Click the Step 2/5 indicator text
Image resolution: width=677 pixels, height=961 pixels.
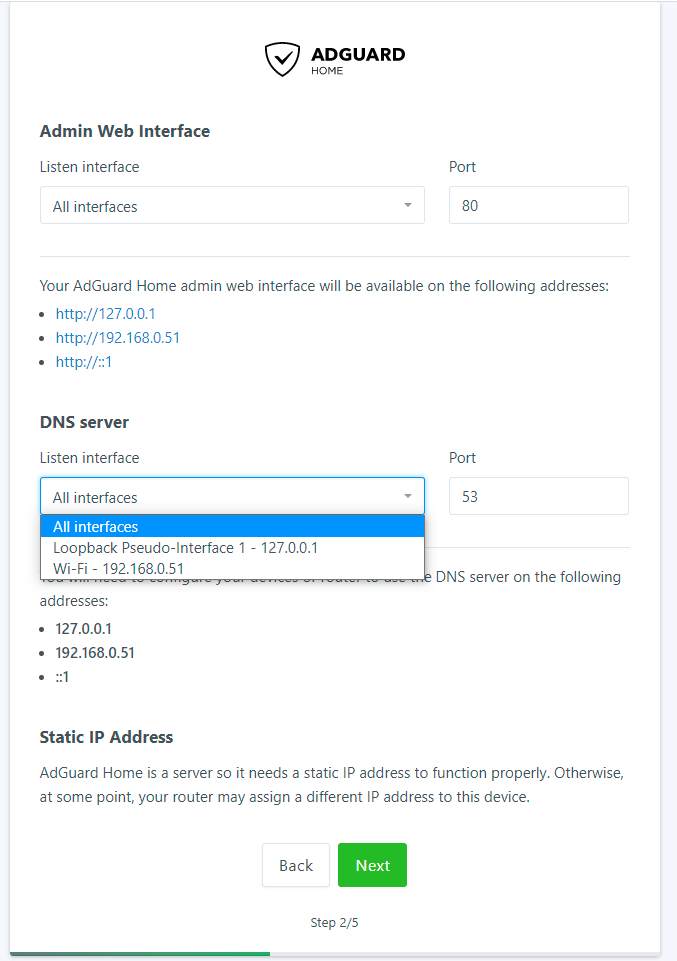pos(334,923)
